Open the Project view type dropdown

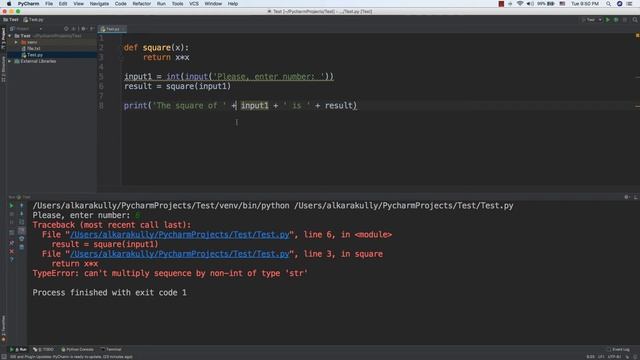26,29
